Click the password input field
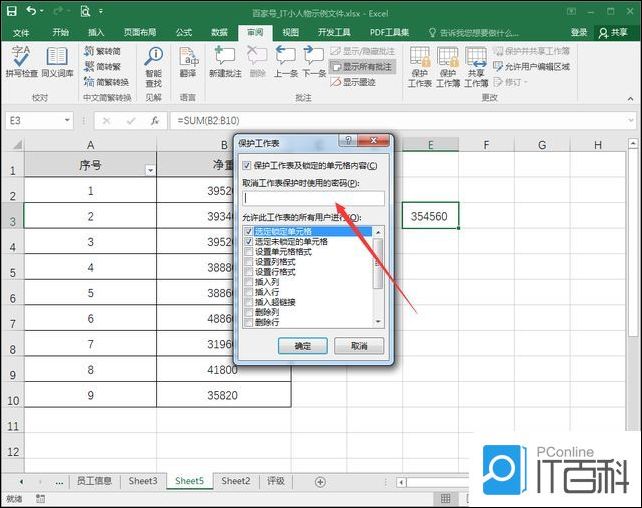Viewport: 642px width, 508px height. (313, 198)
